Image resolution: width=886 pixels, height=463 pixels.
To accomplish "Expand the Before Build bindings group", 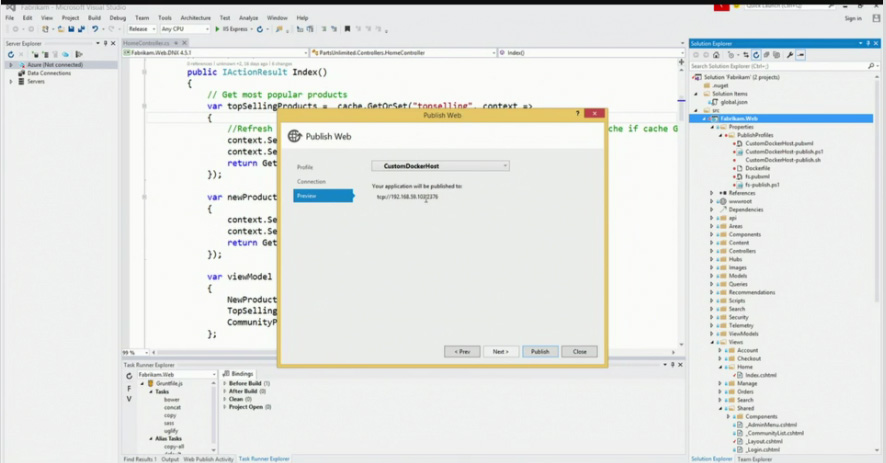I will (224, 383).
